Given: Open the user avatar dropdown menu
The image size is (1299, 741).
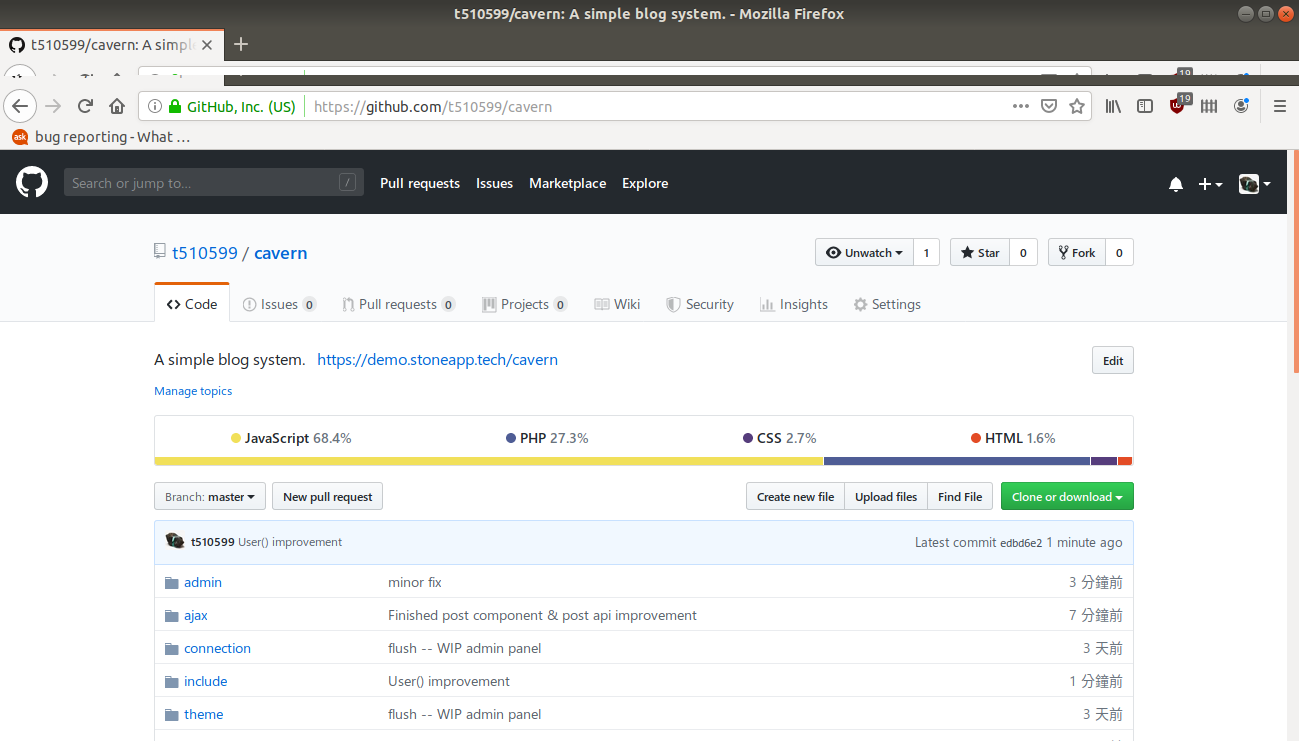Looking at the screenshot, I should pos(1254,184).
